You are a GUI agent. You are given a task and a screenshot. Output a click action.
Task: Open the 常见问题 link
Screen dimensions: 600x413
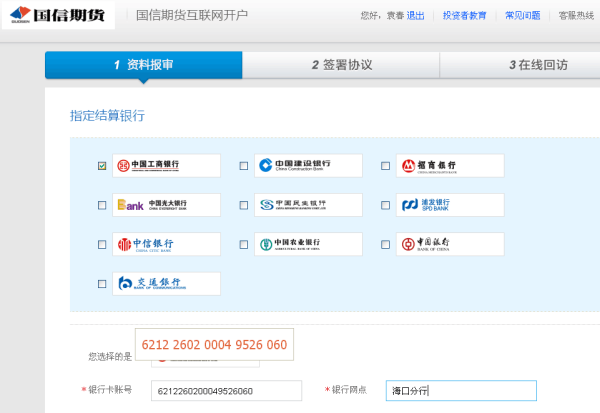pos(522,15)
